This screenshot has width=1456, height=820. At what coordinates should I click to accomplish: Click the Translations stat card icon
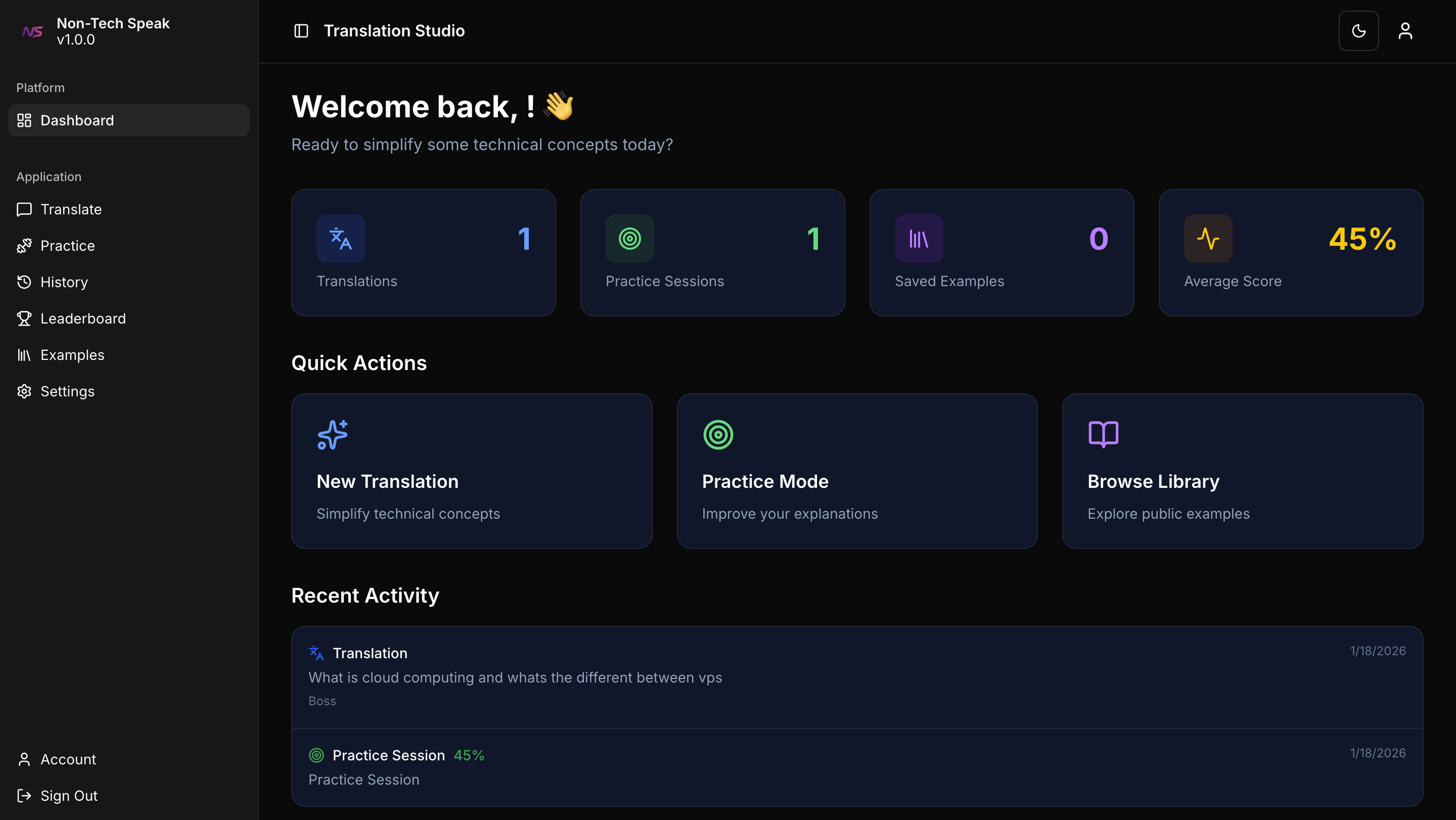pos(341,239)
